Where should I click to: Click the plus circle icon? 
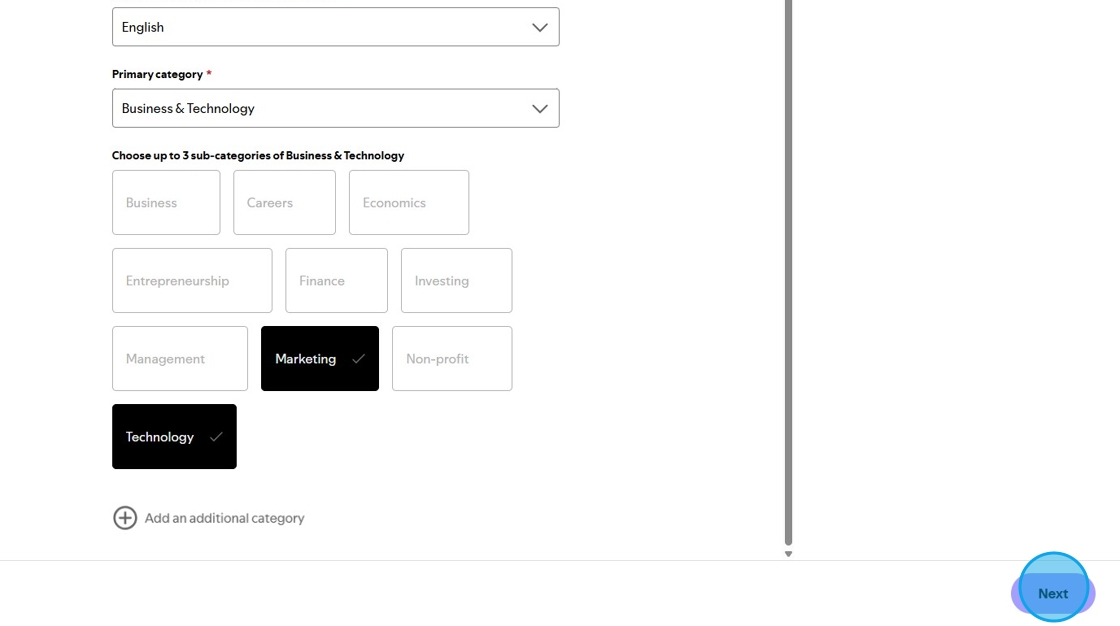click(x=125, y=518)
